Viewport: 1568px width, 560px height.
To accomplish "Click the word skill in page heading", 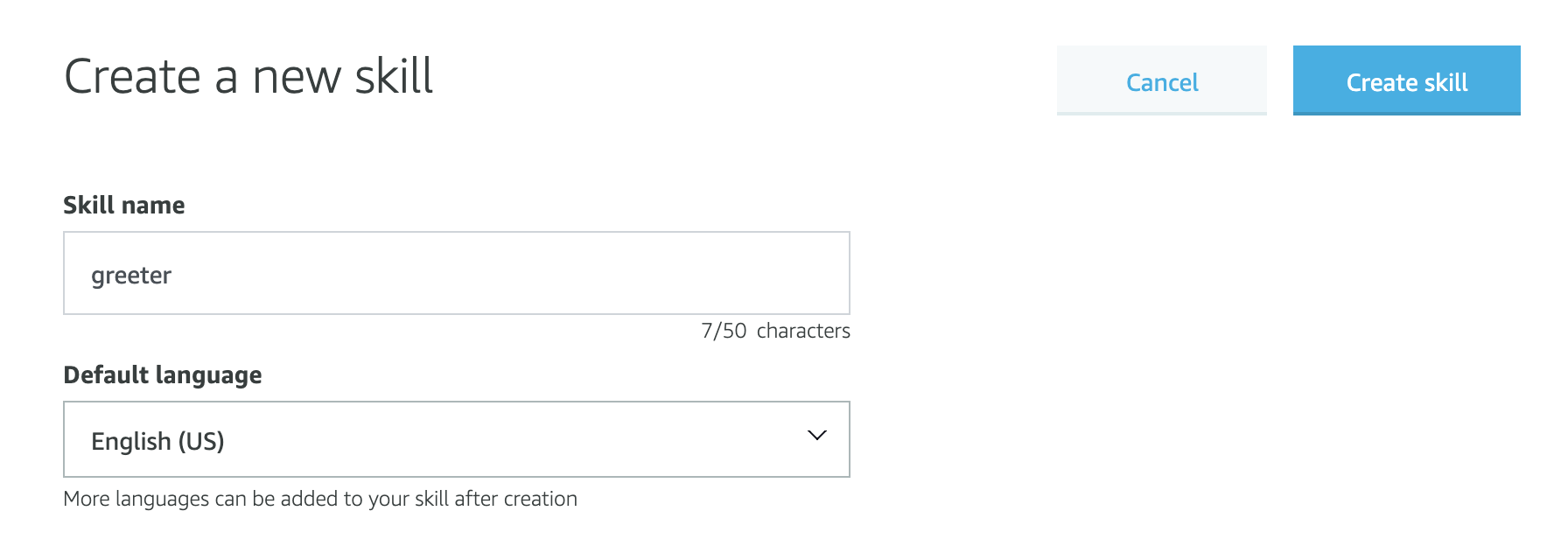I will (394, 76).
